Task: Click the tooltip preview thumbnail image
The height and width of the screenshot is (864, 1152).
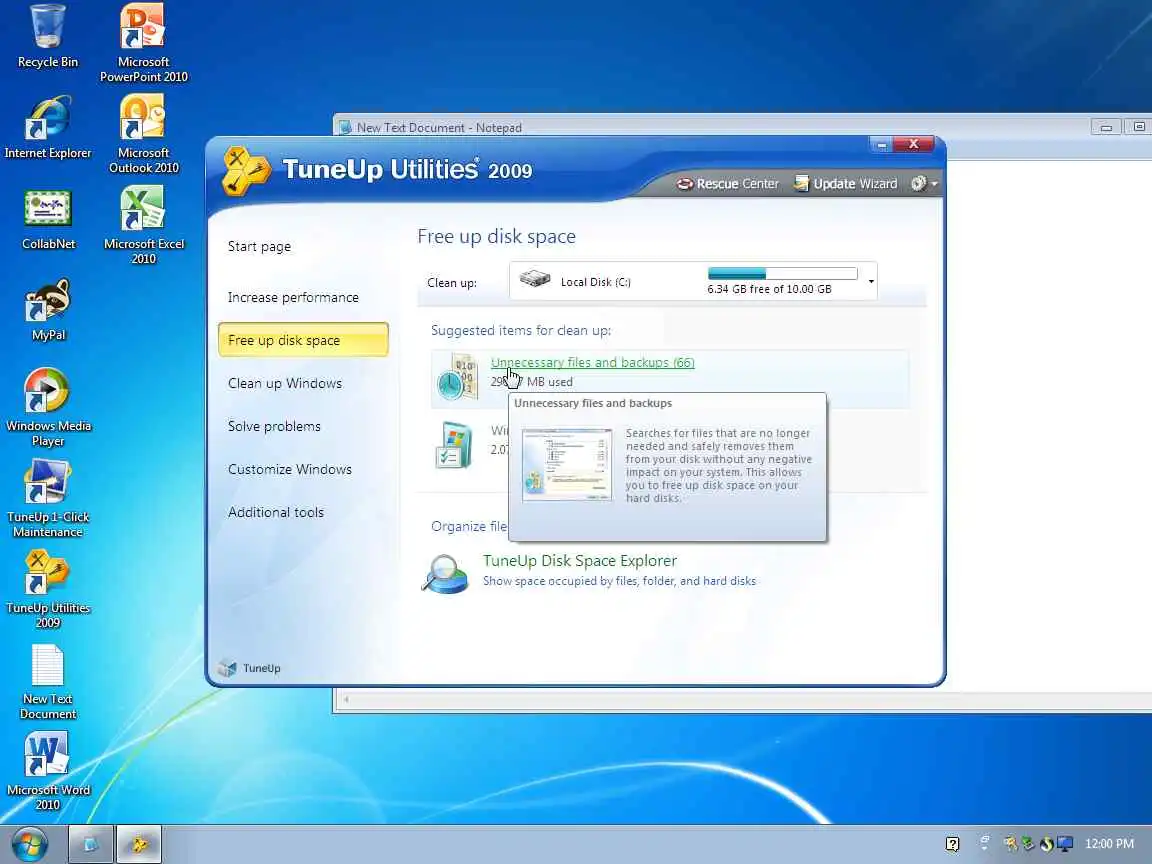Action: (566, 465)
